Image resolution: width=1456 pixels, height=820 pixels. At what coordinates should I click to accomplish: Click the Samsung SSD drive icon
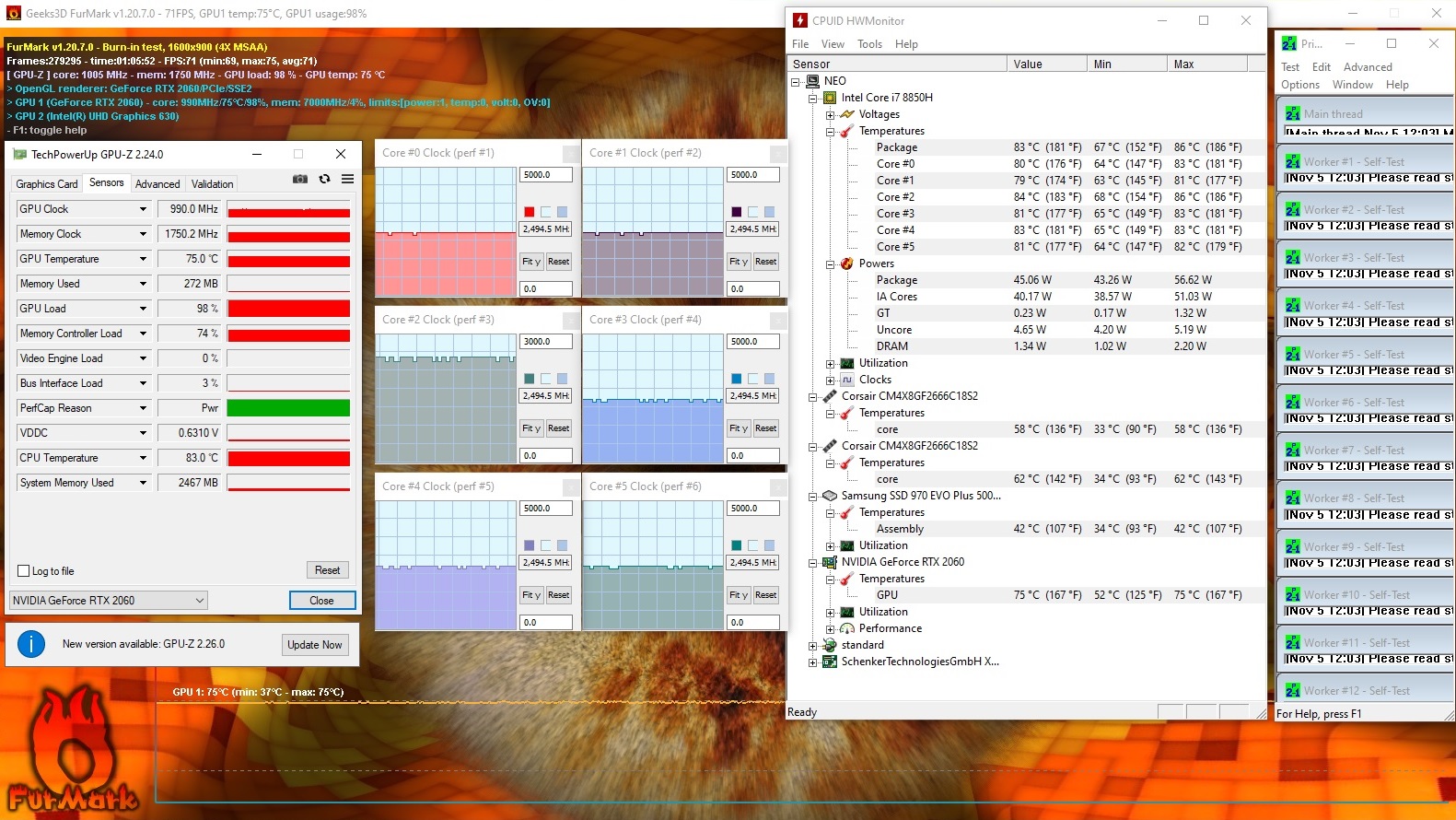point(830,496)
